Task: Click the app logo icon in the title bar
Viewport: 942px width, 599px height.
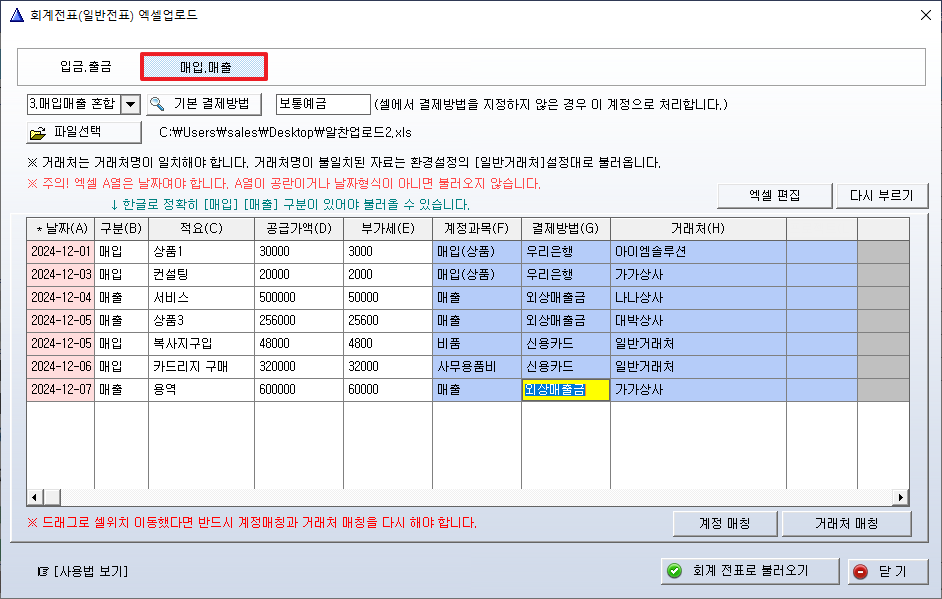Action: 17,14
